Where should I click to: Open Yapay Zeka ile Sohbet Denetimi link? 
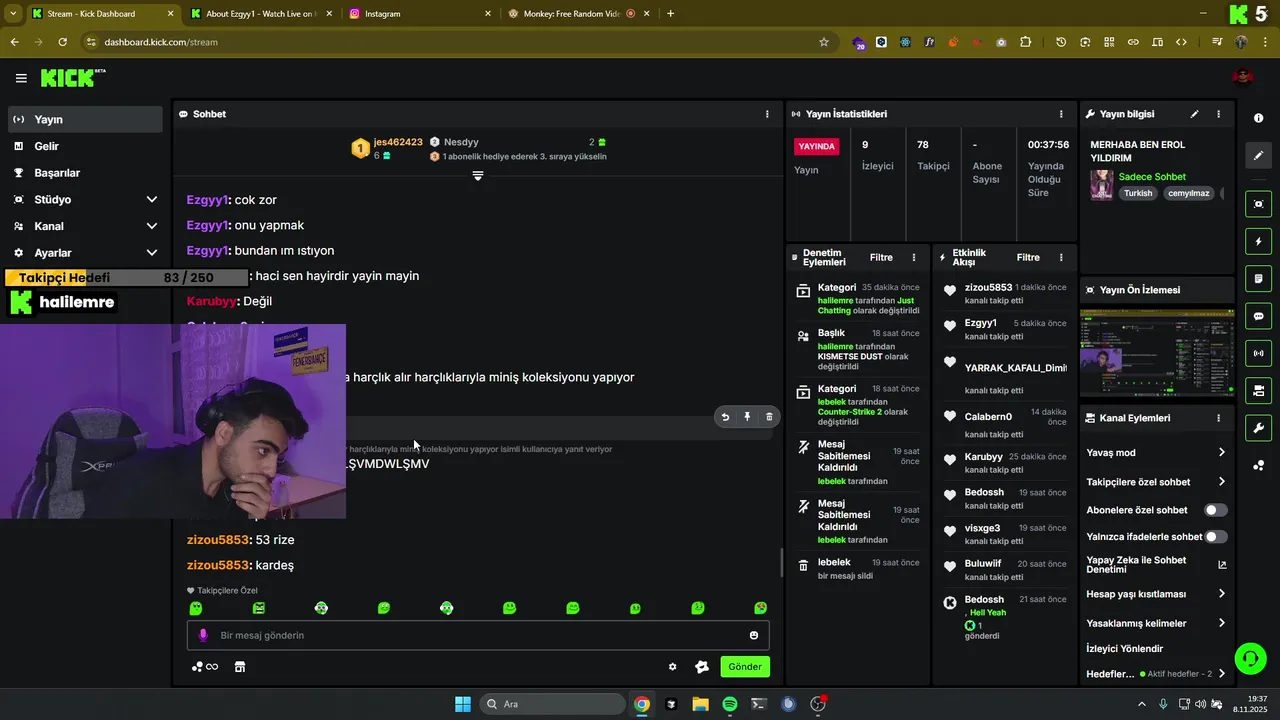coord(1156,565)
